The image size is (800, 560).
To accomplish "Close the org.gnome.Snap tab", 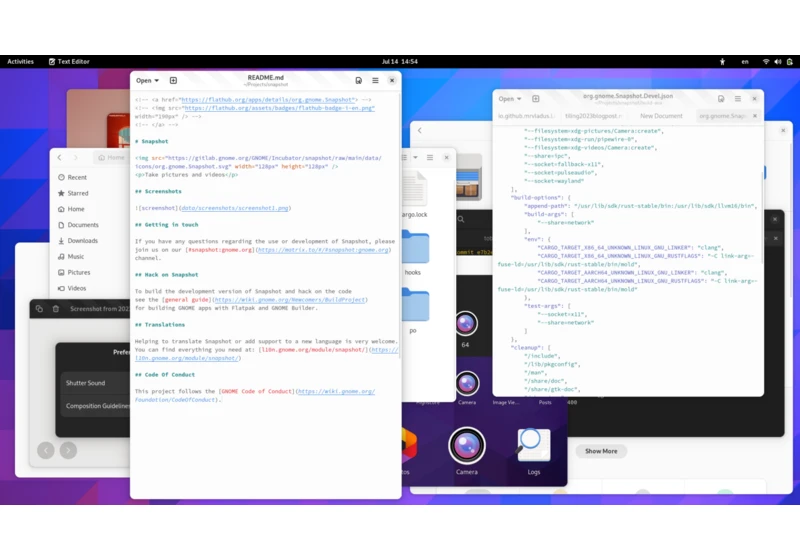I will pos(755,116).
